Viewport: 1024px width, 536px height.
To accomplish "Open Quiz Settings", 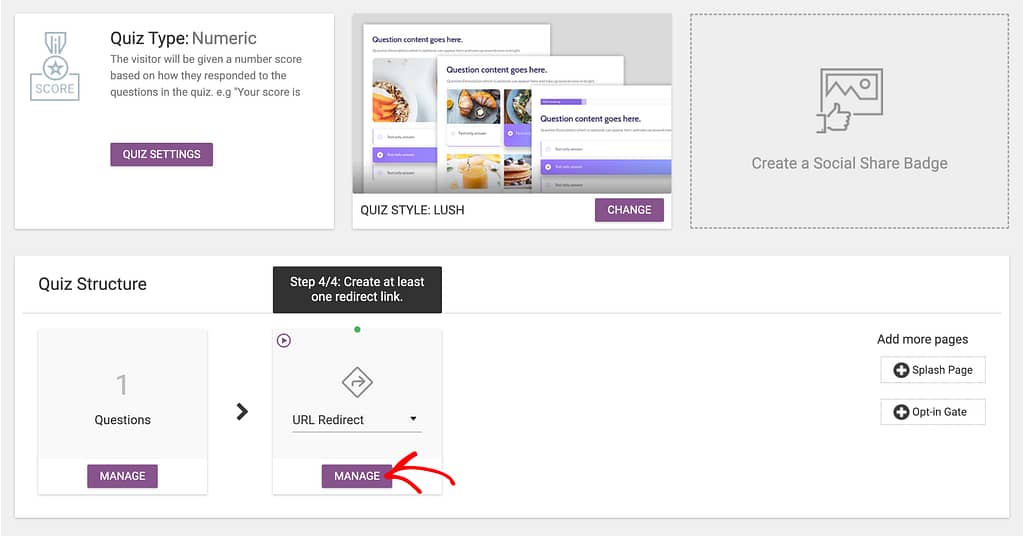I will 161,154.
